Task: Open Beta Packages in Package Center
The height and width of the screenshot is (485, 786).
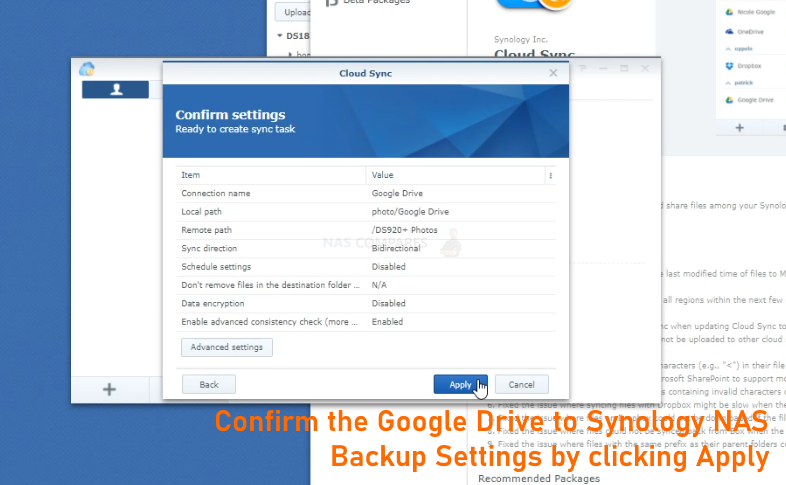Action: pos(368,3)
